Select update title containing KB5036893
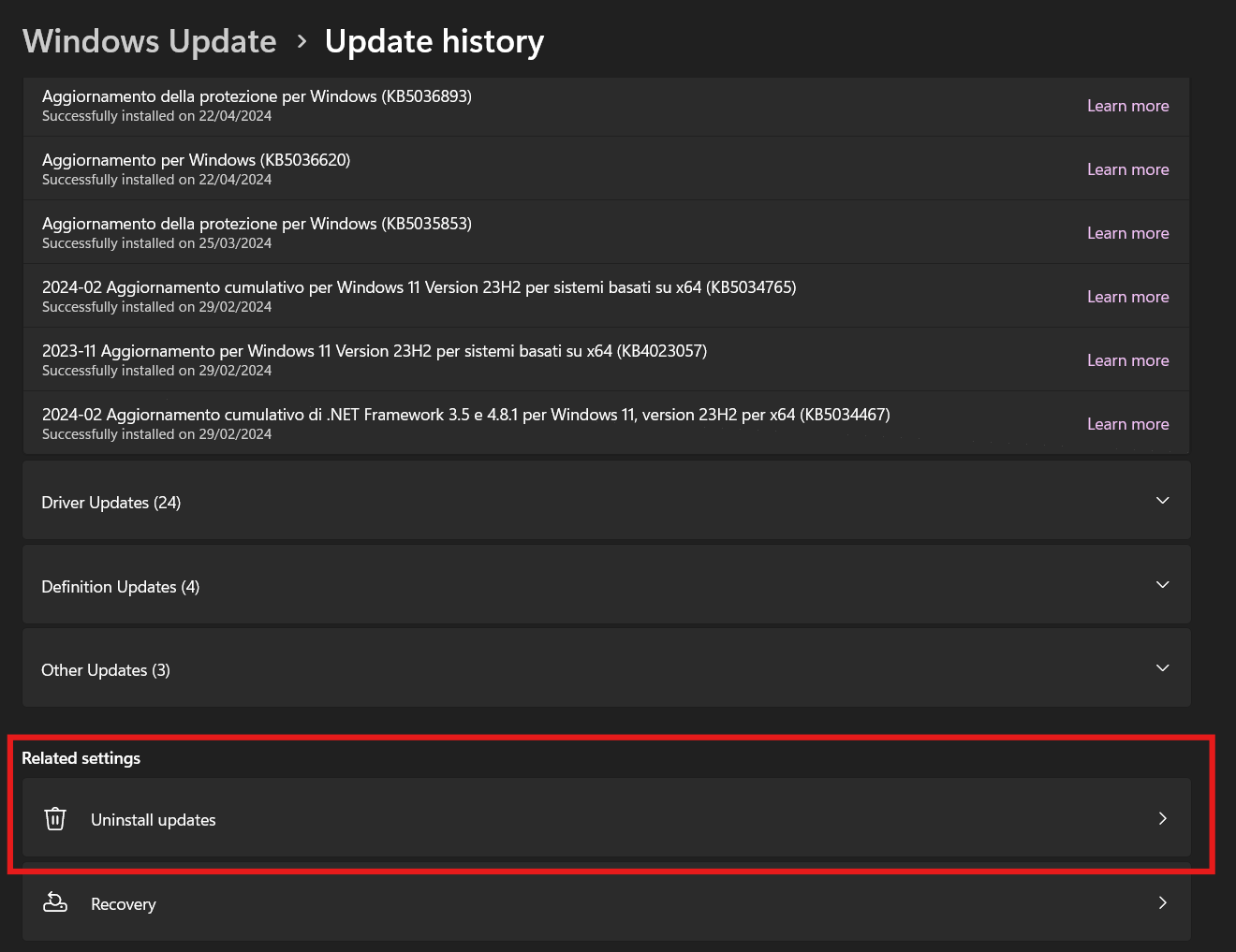 click(x=257, y=96)
